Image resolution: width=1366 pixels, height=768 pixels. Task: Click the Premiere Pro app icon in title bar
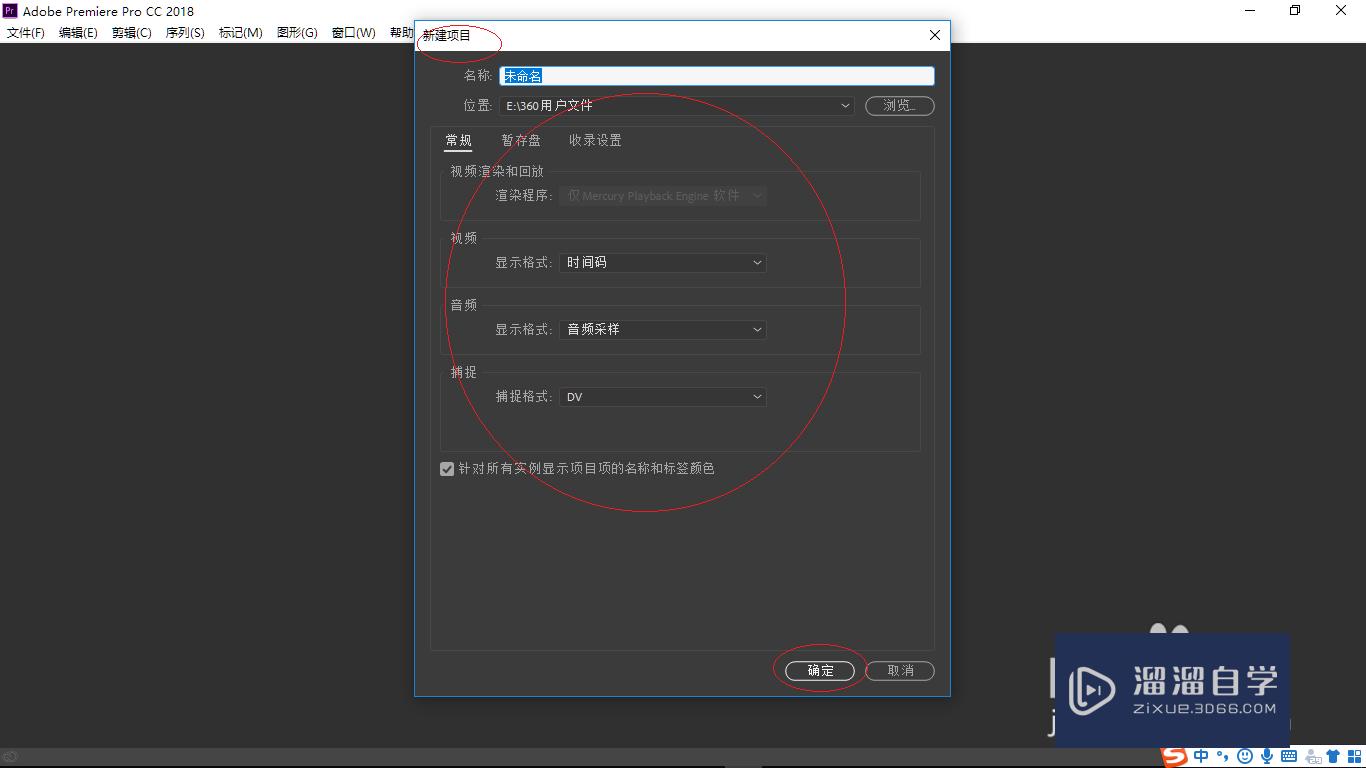(x=10, y=11)
